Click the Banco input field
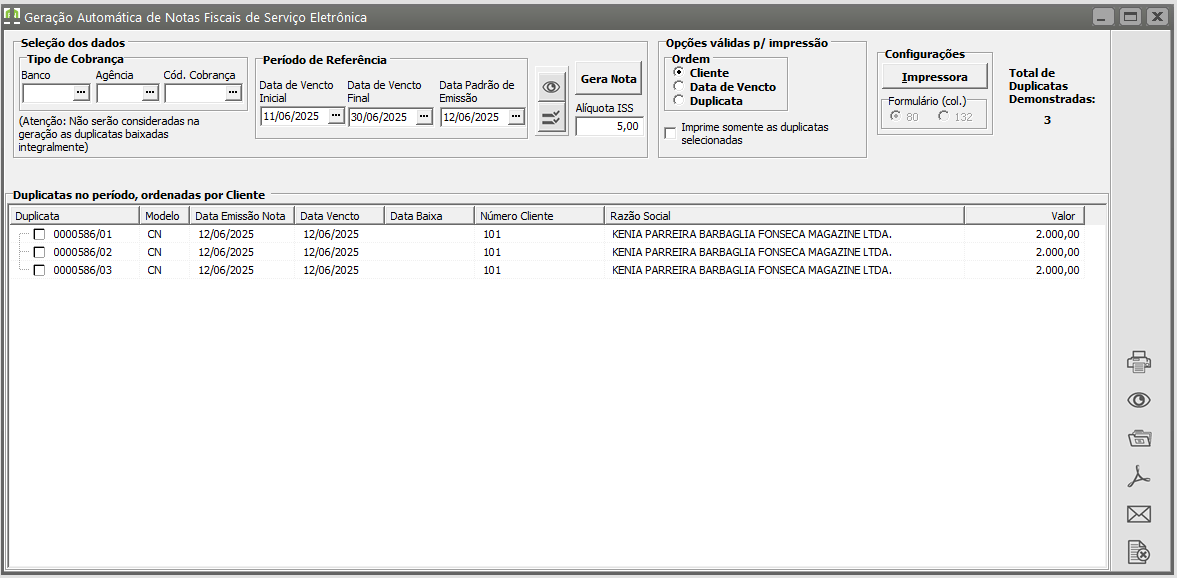The width and height of the screenshot is (1177, 578). [48, 92]
